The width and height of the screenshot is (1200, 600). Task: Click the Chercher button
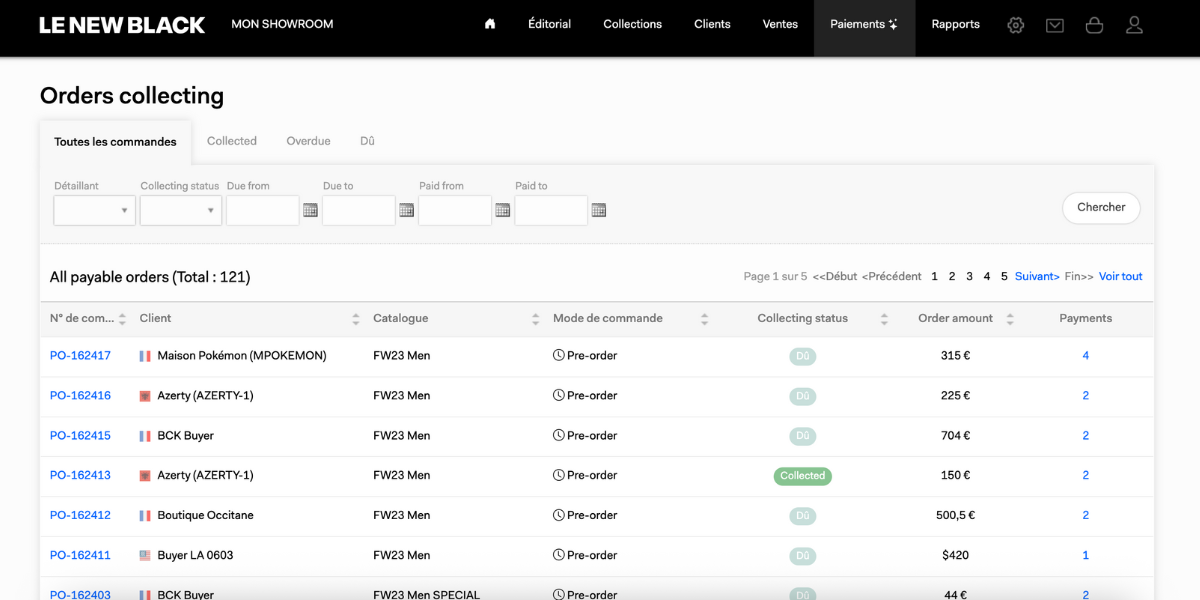1101,207
